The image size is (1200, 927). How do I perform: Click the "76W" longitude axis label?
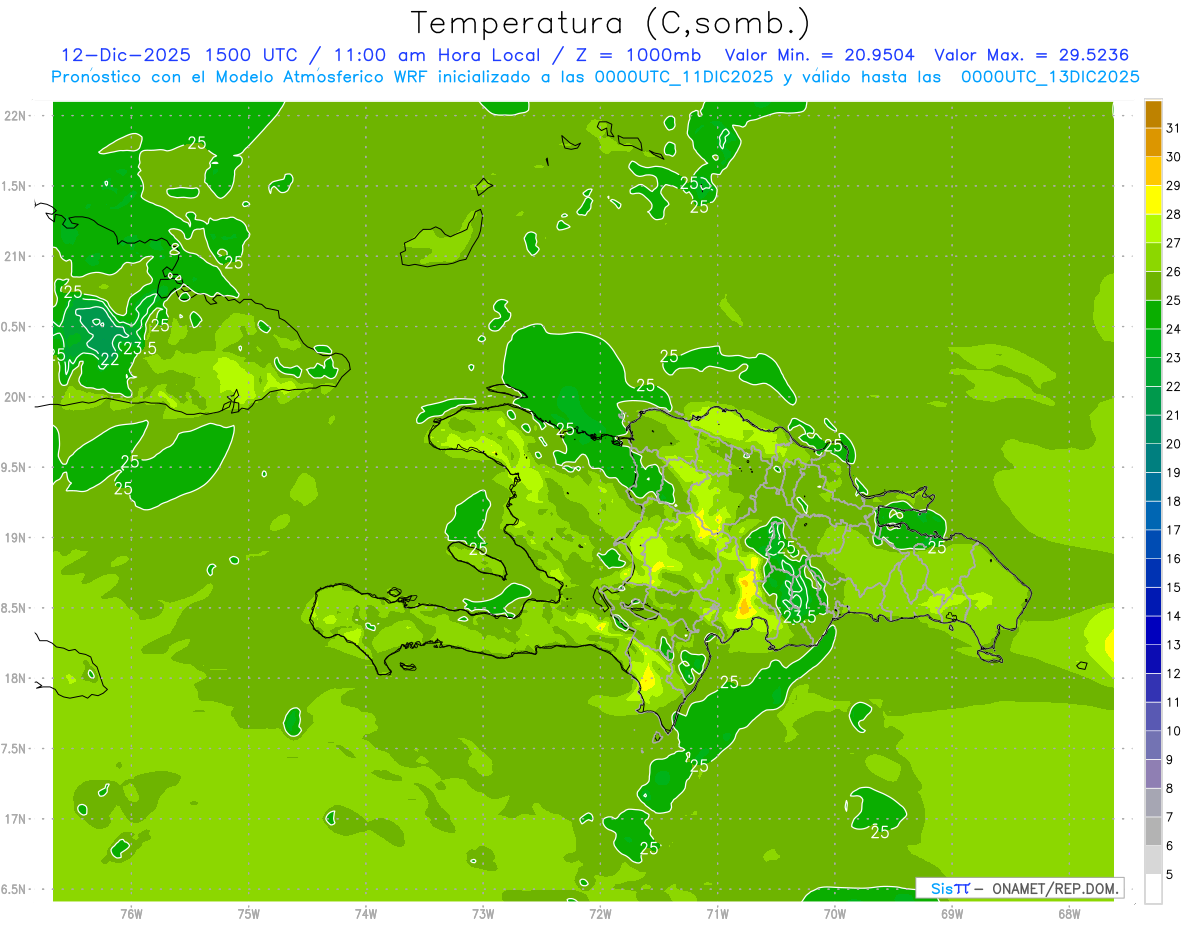[x=131, y=914]
